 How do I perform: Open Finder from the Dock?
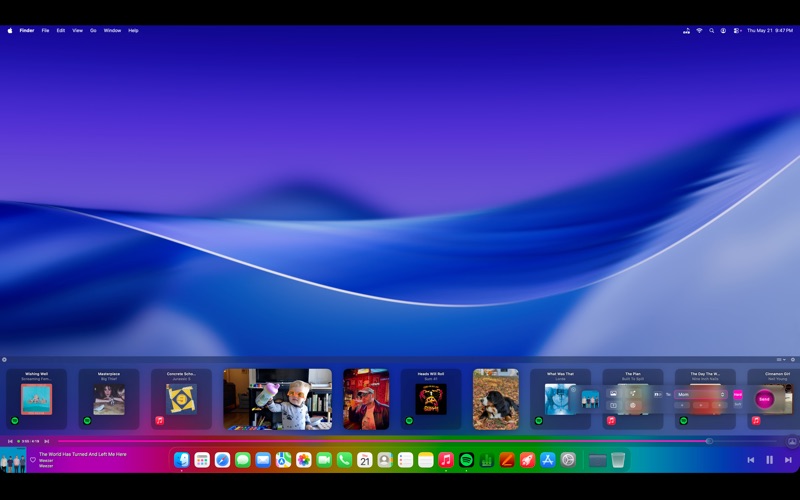point(182,460)
